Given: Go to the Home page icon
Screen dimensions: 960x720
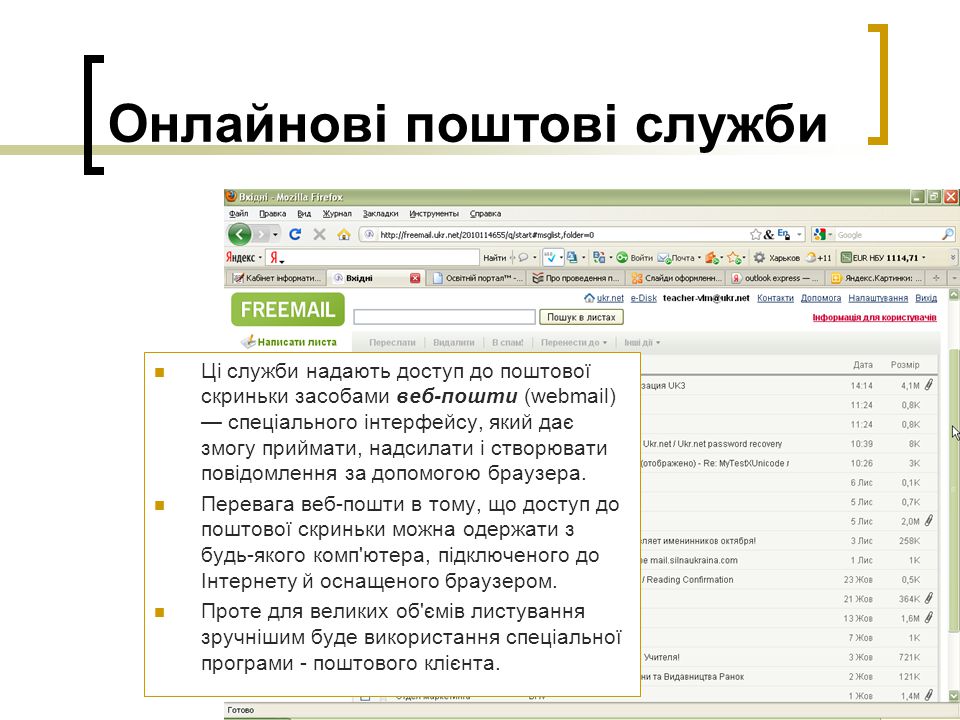Looking at the screenshot, I should click(x=343, y=234).
